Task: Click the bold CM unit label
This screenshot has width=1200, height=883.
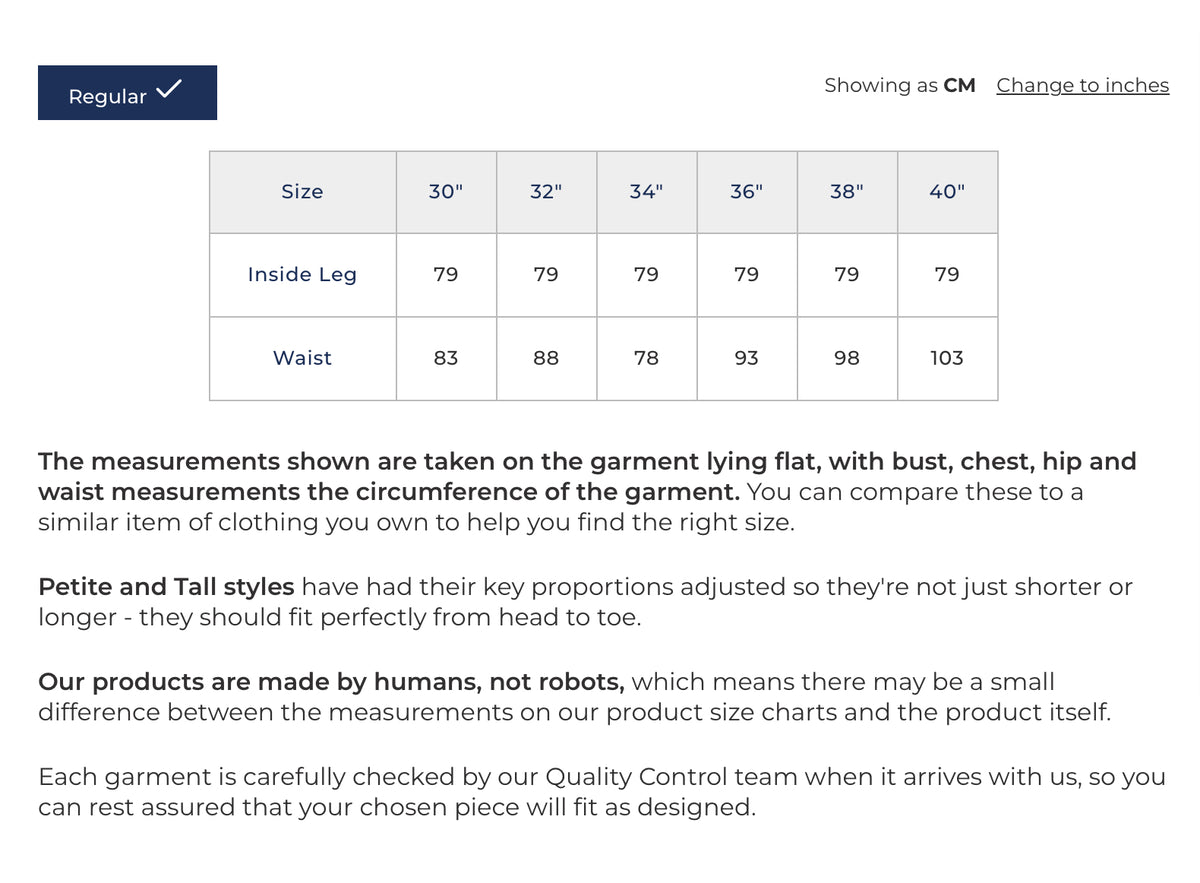Action: (x=959, y=85)
